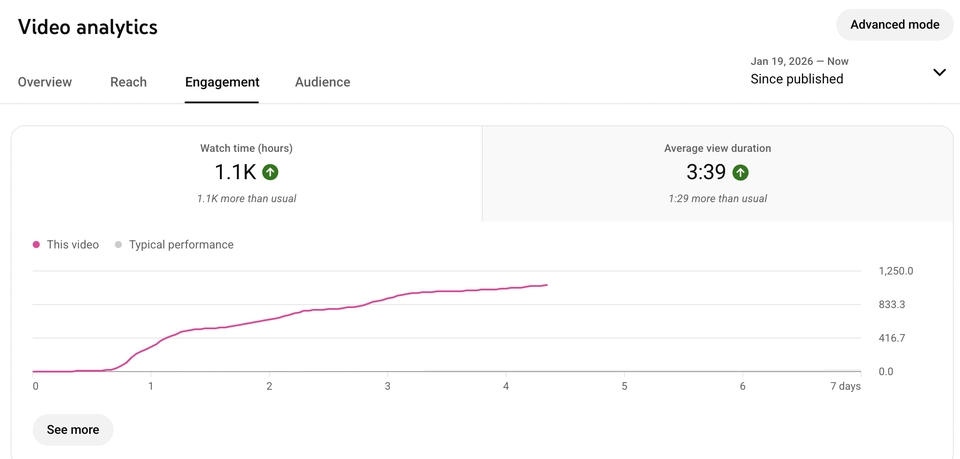The width and height of the screenshot is (960, 459).
Task: Toggle the 'This video' legend label
Action: (72, 245)
